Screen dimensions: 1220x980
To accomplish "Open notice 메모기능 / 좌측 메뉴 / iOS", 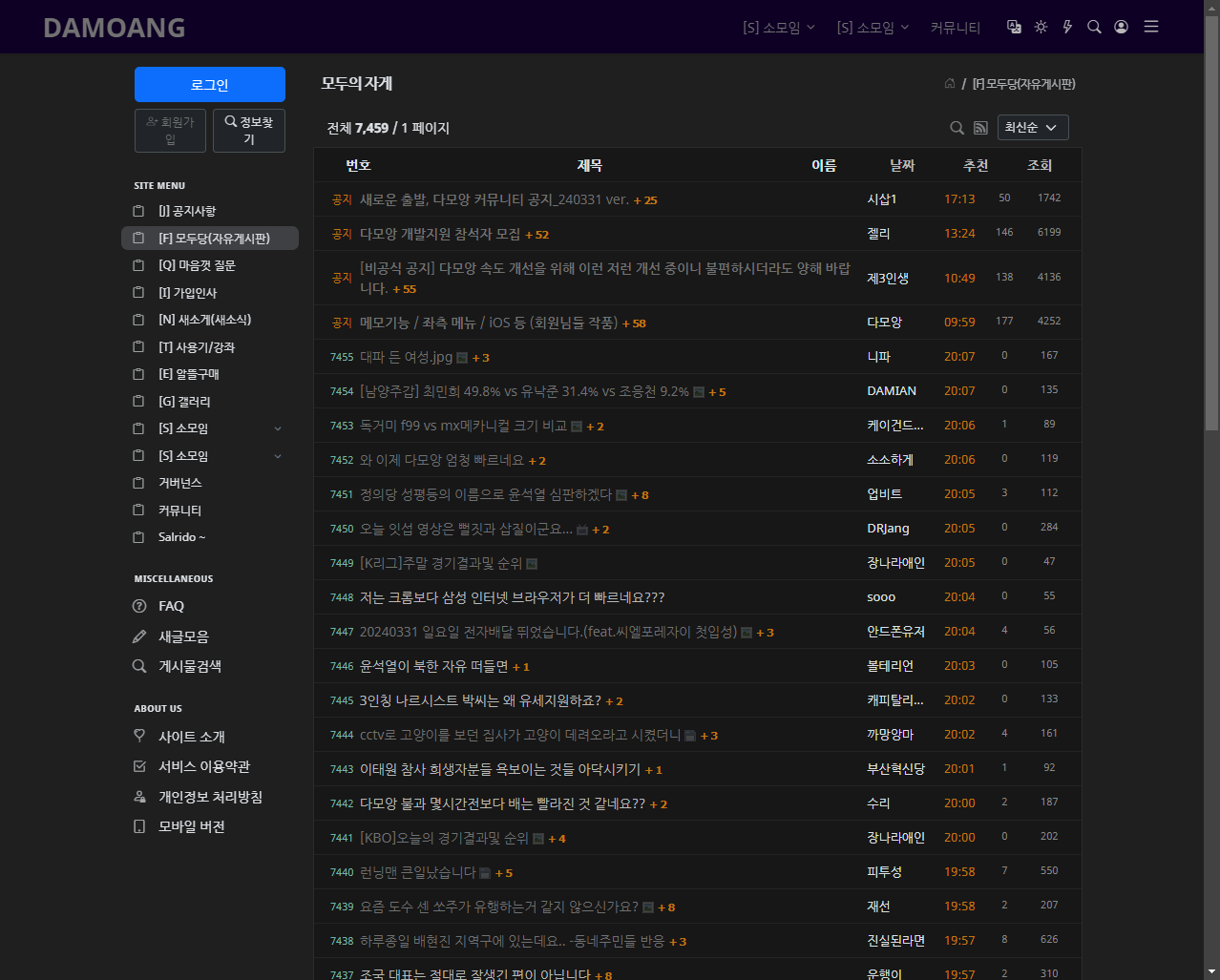I will [x=489, y=323].
